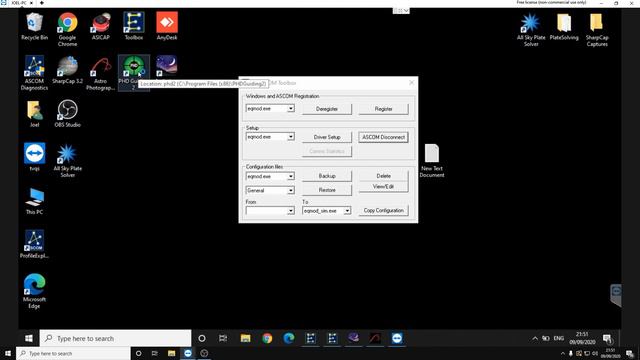Close the EQMOD Toolbox dialog

(411, 82)
